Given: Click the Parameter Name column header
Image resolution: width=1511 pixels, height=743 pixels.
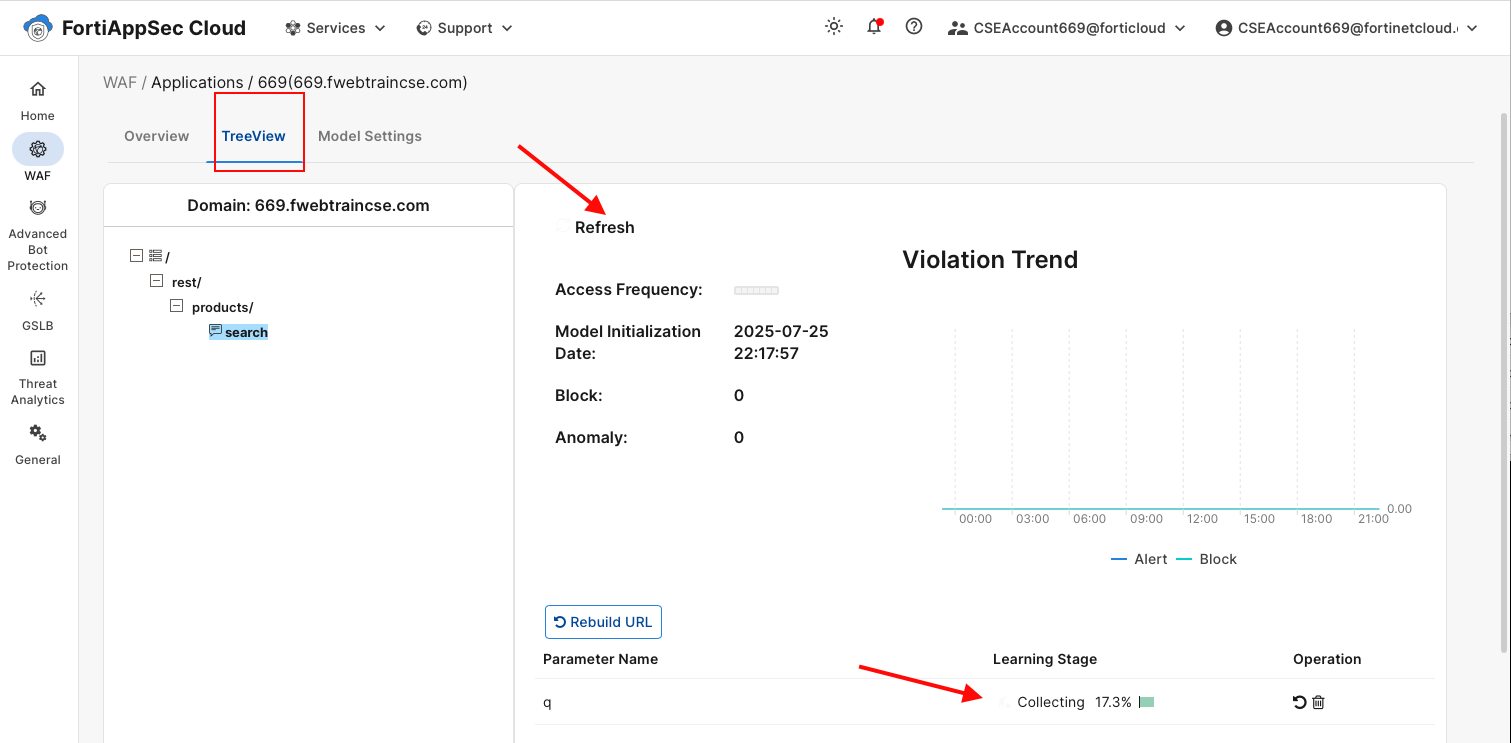Looking at the screenshot, I should pos(600,659).
